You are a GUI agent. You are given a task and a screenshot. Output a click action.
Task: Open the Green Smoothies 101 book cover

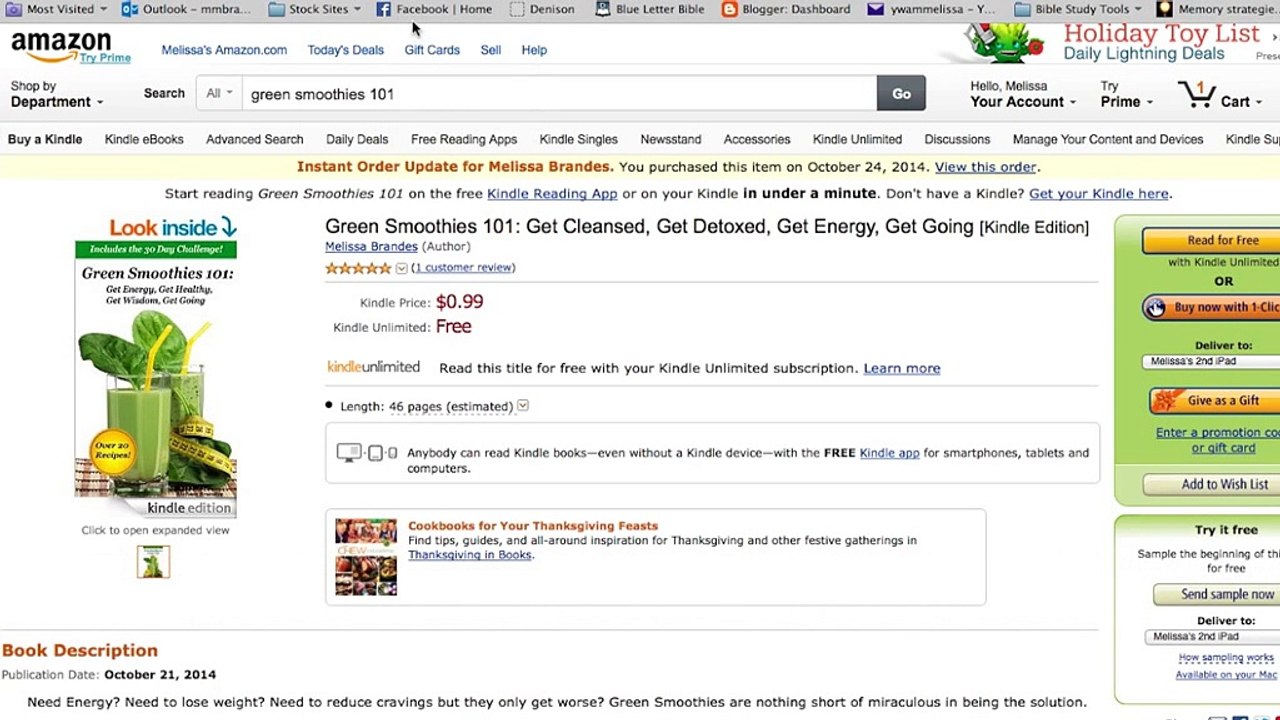tap(156, 378)
